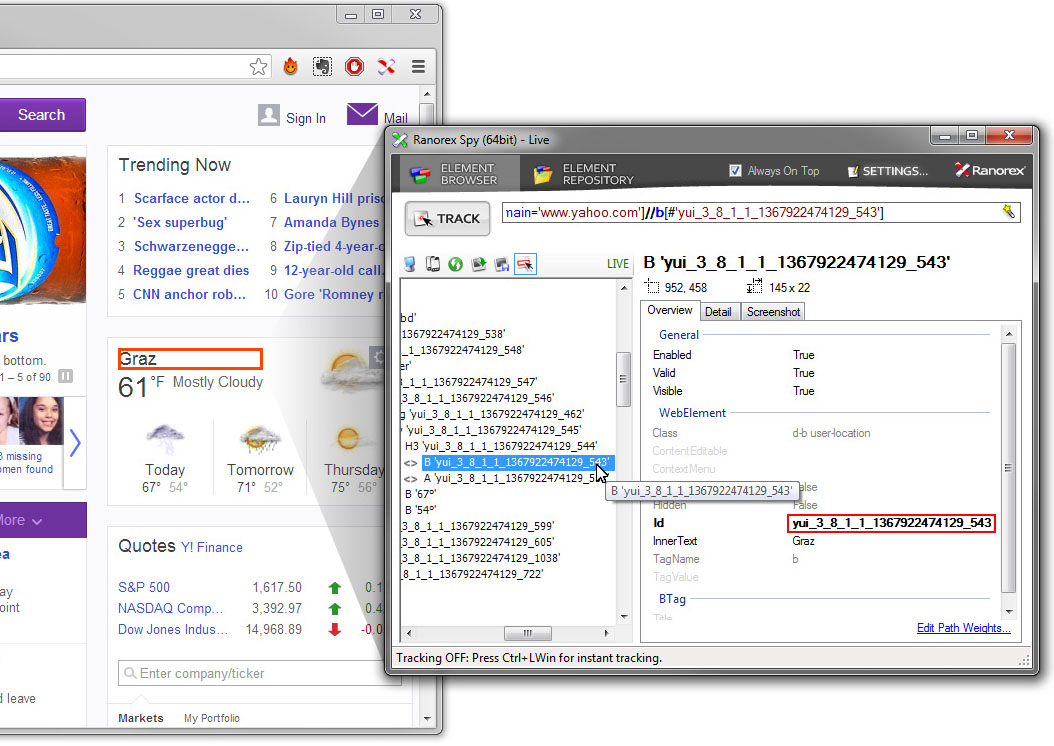Click the blue computer icon in the tree toolbar
The image size is (1054, 746).
[x=409, y=264]
